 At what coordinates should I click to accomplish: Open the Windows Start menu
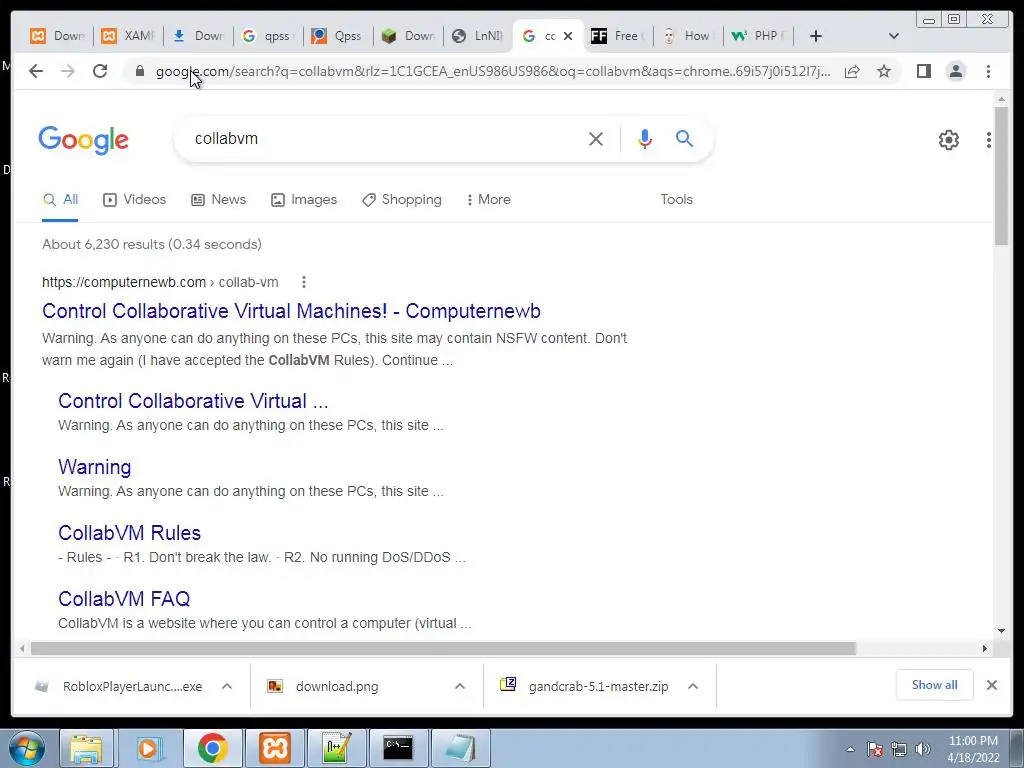(26, 748)
